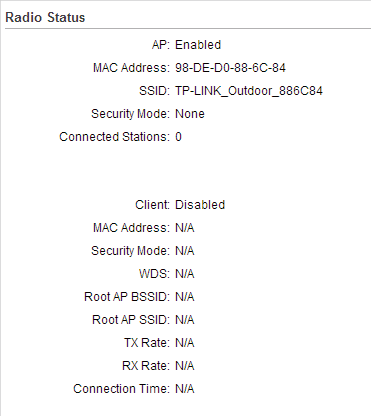This screenshot has width=371, height=416.
Task: Click the AP label
Action: point(161,45)
